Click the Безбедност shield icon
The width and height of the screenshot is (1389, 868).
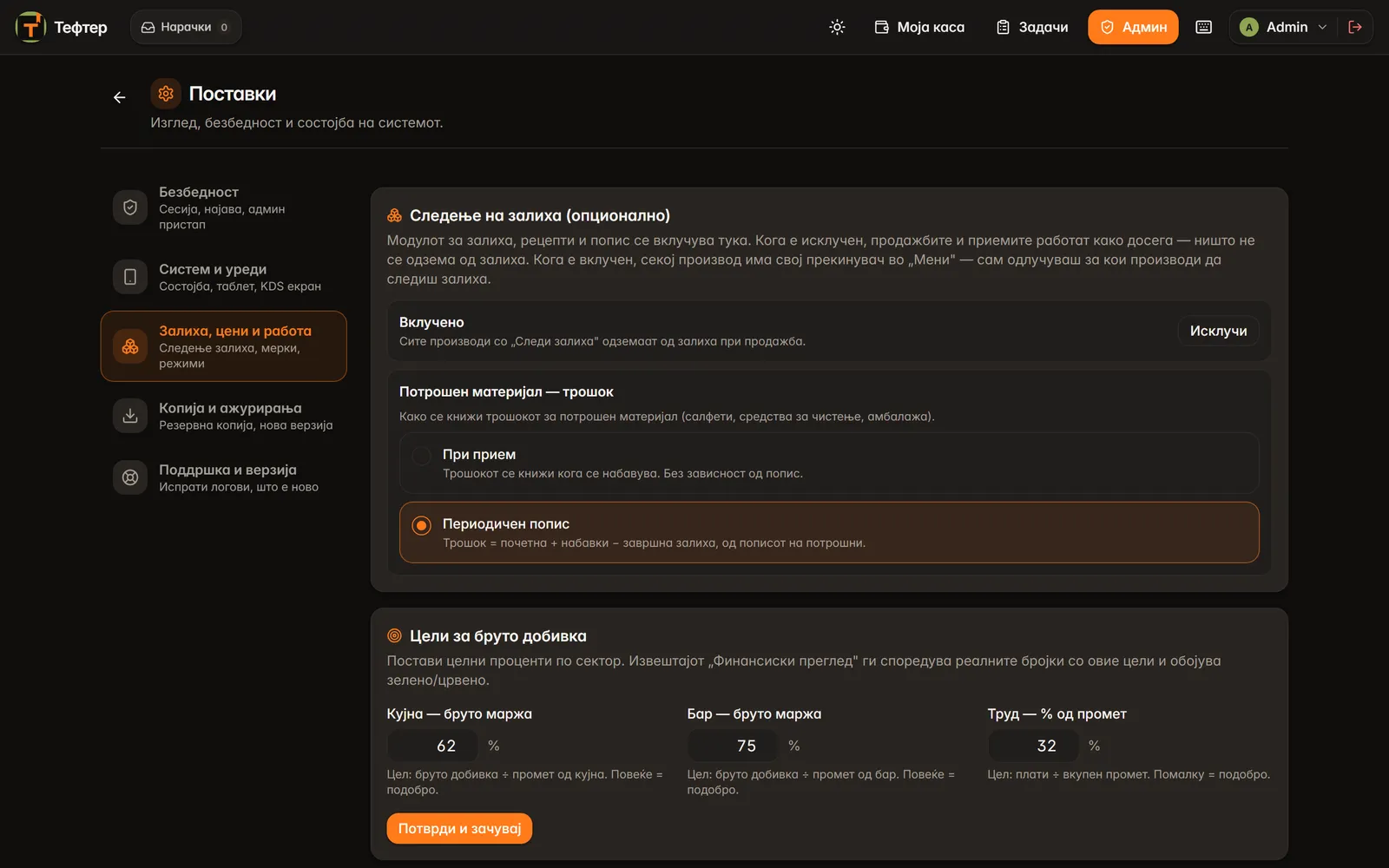[130, 207]
